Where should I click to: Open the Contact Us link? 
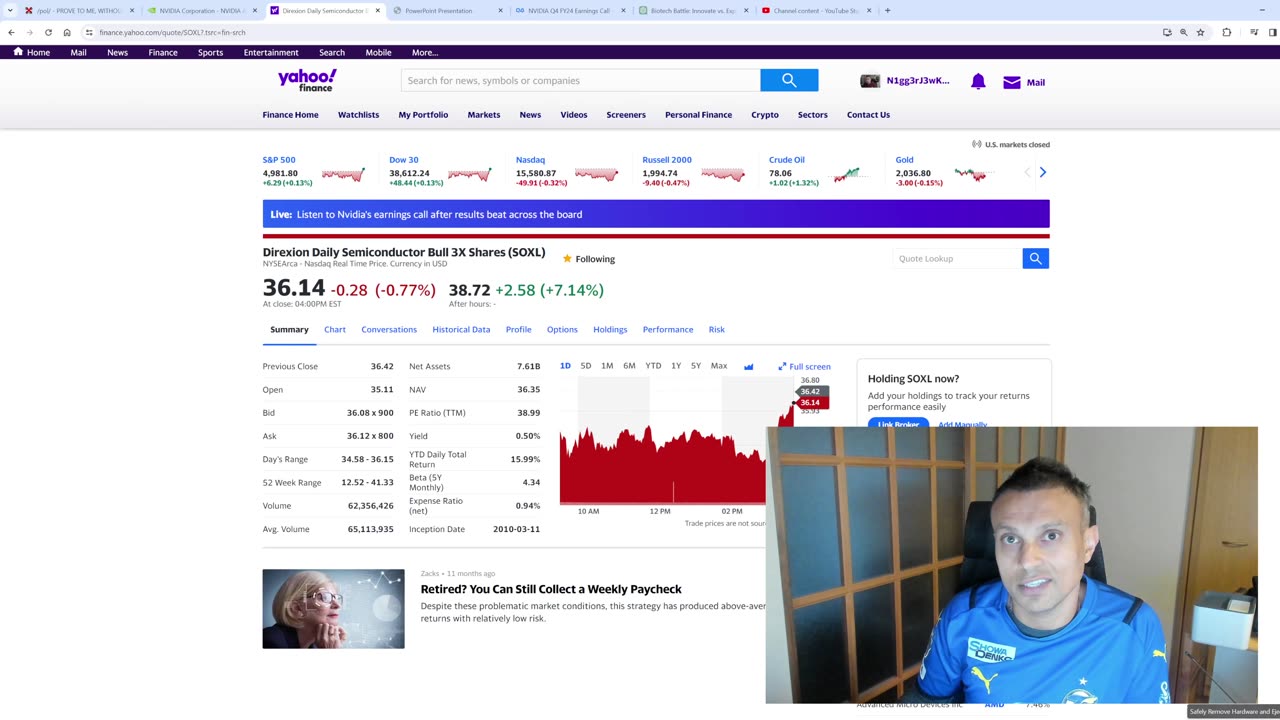(x=868, y=114)
